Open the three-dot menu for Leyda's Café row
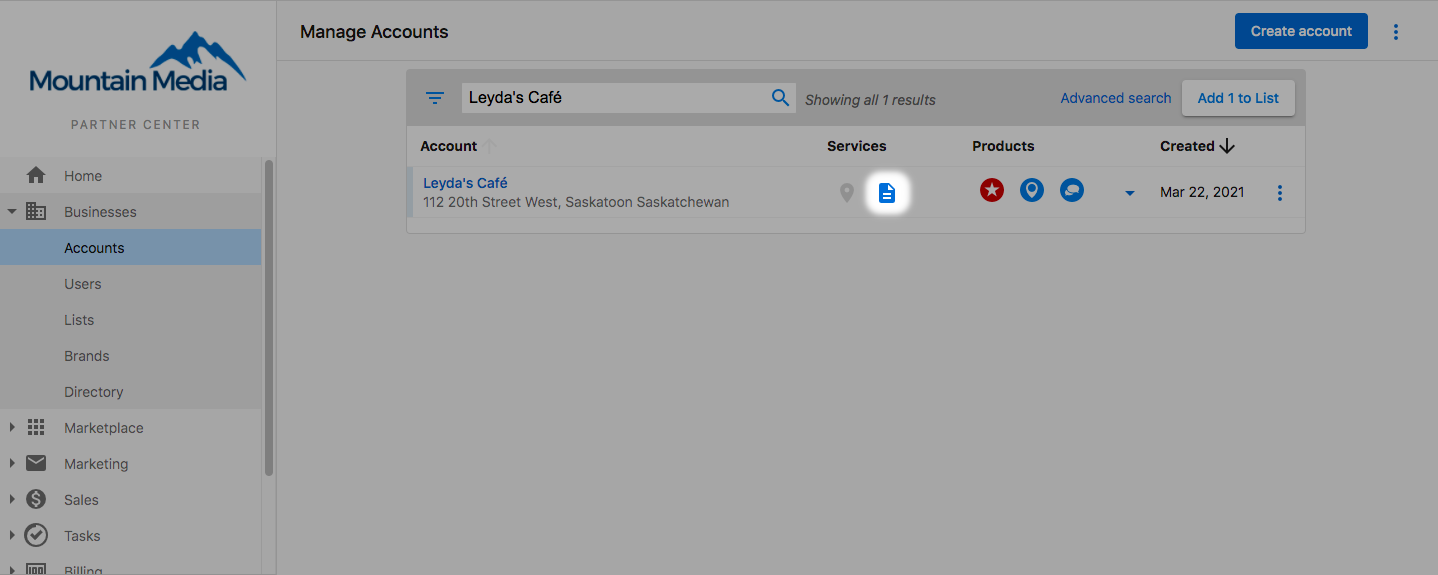Screen dimensions: 1438x575 [1279, 193]
